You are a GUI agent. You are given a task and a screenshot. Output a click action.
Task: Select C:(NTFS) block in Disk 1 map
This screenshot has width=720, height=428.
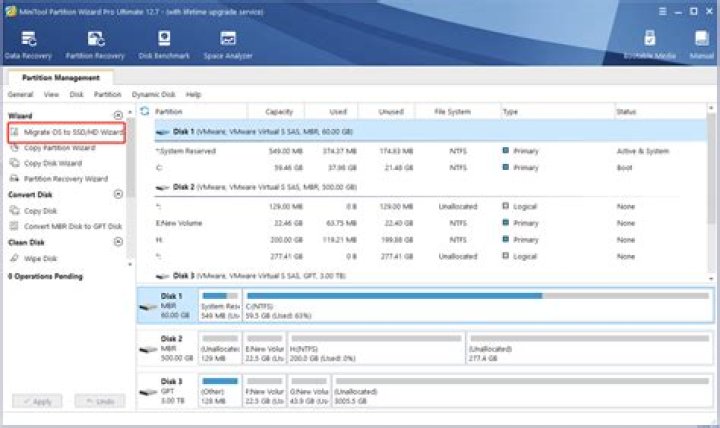(x=478, y=305)
